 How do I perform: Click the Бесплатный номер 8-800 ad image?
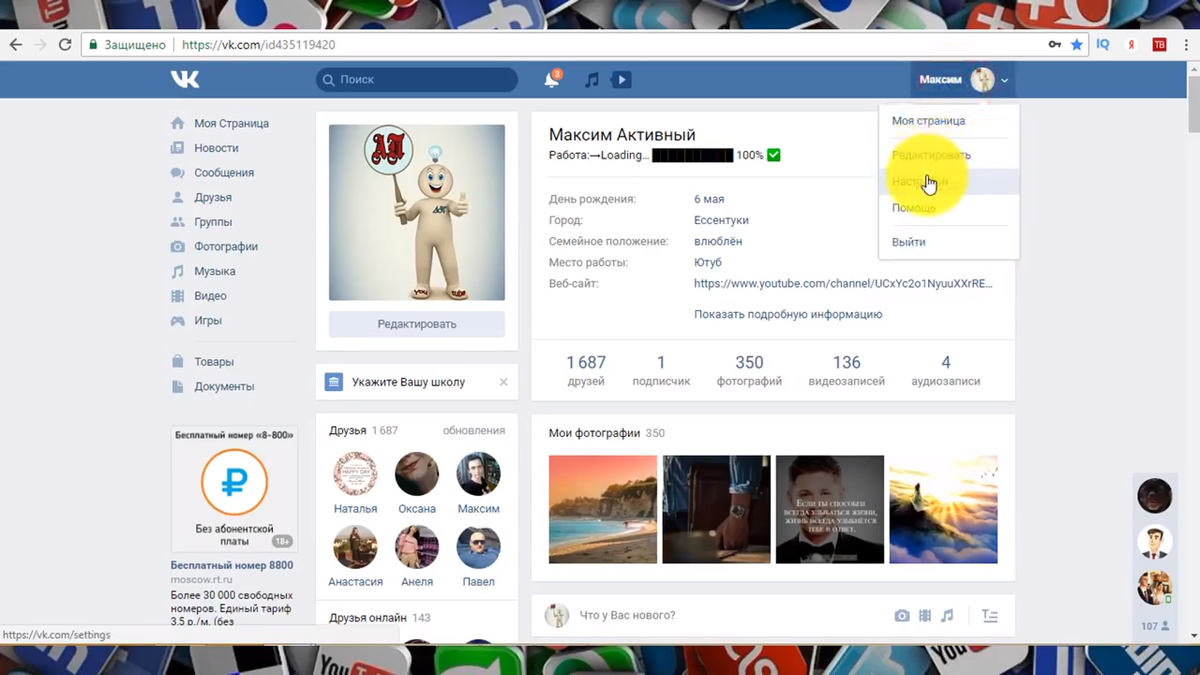(234, 490)
